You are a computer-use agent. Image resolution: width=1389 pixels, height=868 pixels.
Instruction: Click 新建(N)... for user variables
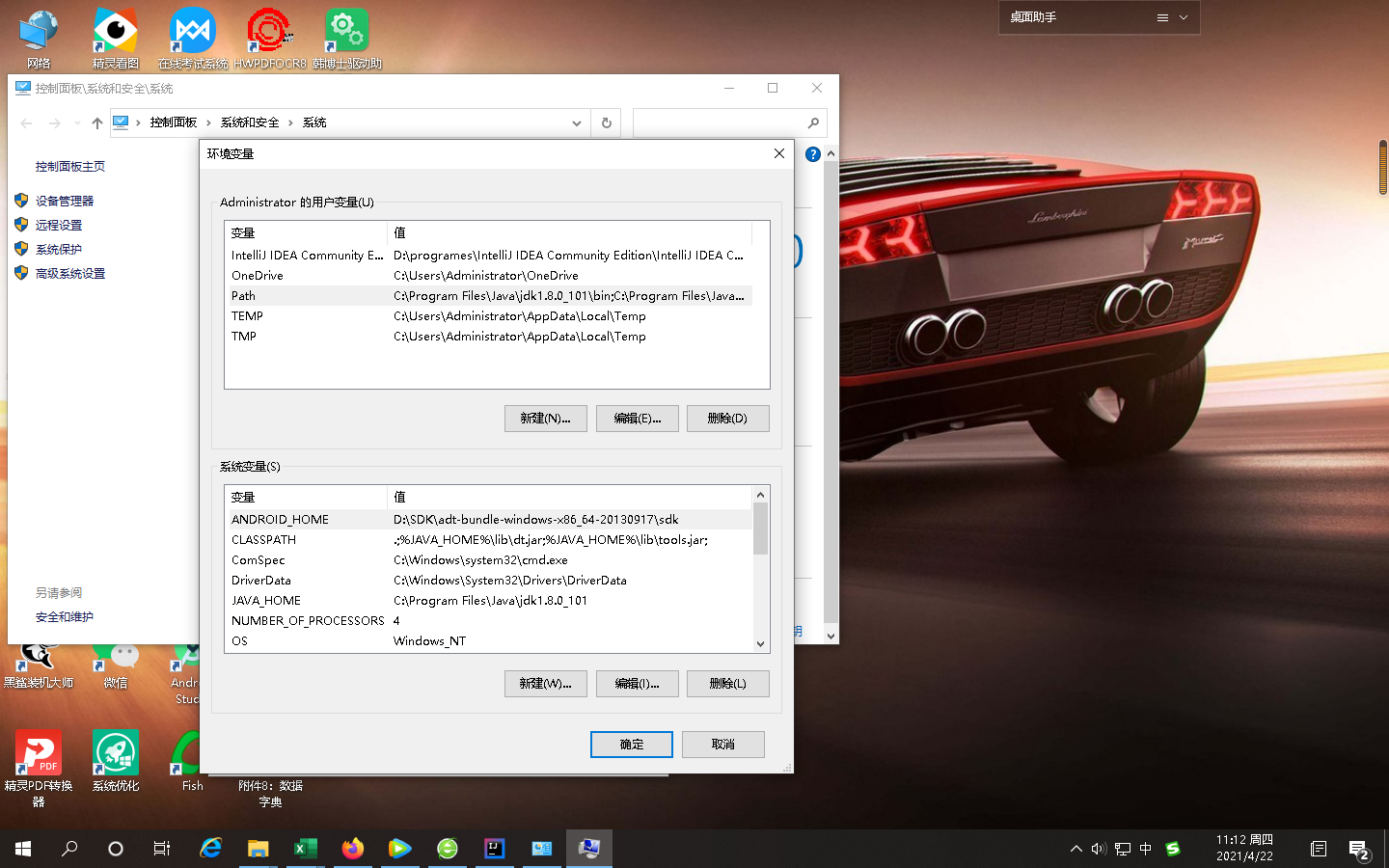[x=546, y=419]
